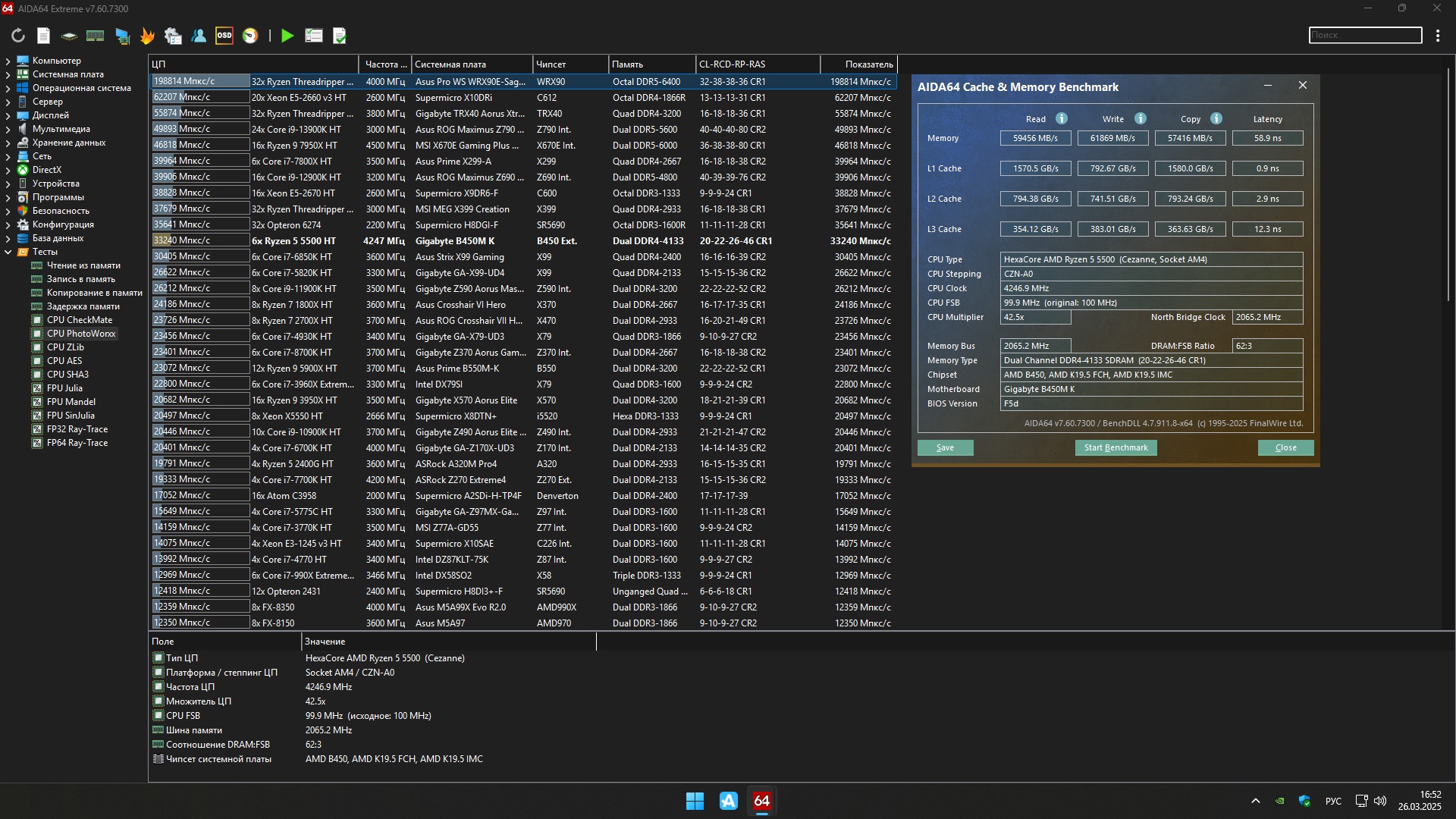
Task: Click the Поиск search field
Action: click(x=1365, y=35)
